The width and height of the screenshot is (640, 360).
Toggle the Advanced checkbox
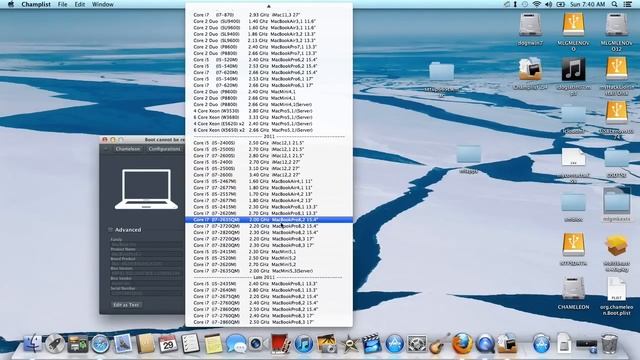point(110,230)
